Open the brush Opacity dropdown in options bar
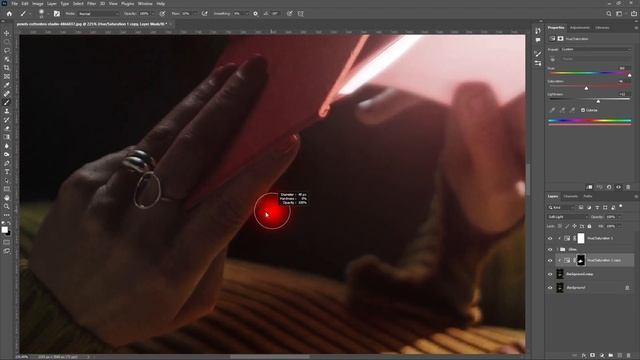The height and width of the screenshot is (360, 640). tap(153, 13)
